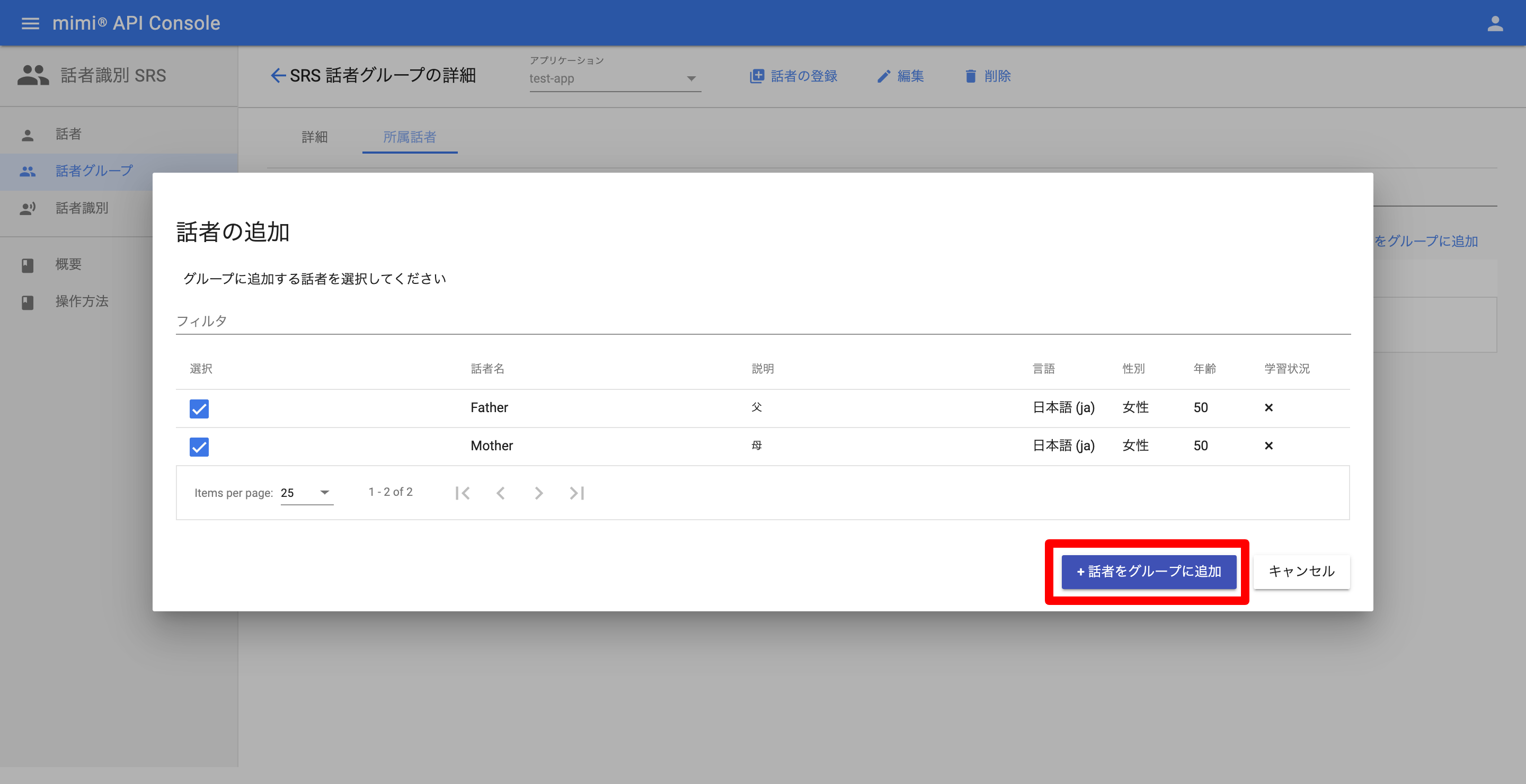
Task: Open 話者識別 in the sidebar
Action: [x=119, y=208]
